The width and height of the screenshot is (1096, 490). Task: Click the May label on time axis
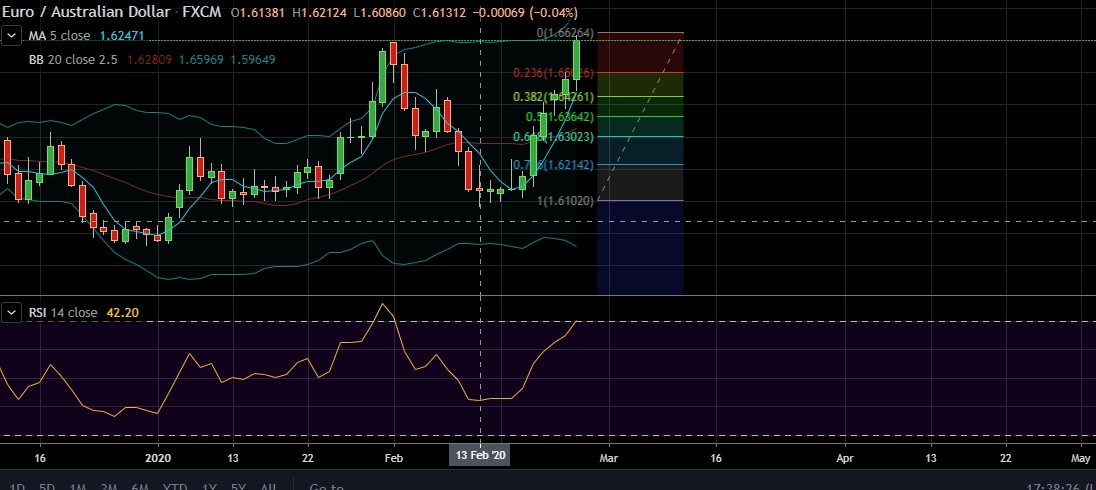(1081, 459)
